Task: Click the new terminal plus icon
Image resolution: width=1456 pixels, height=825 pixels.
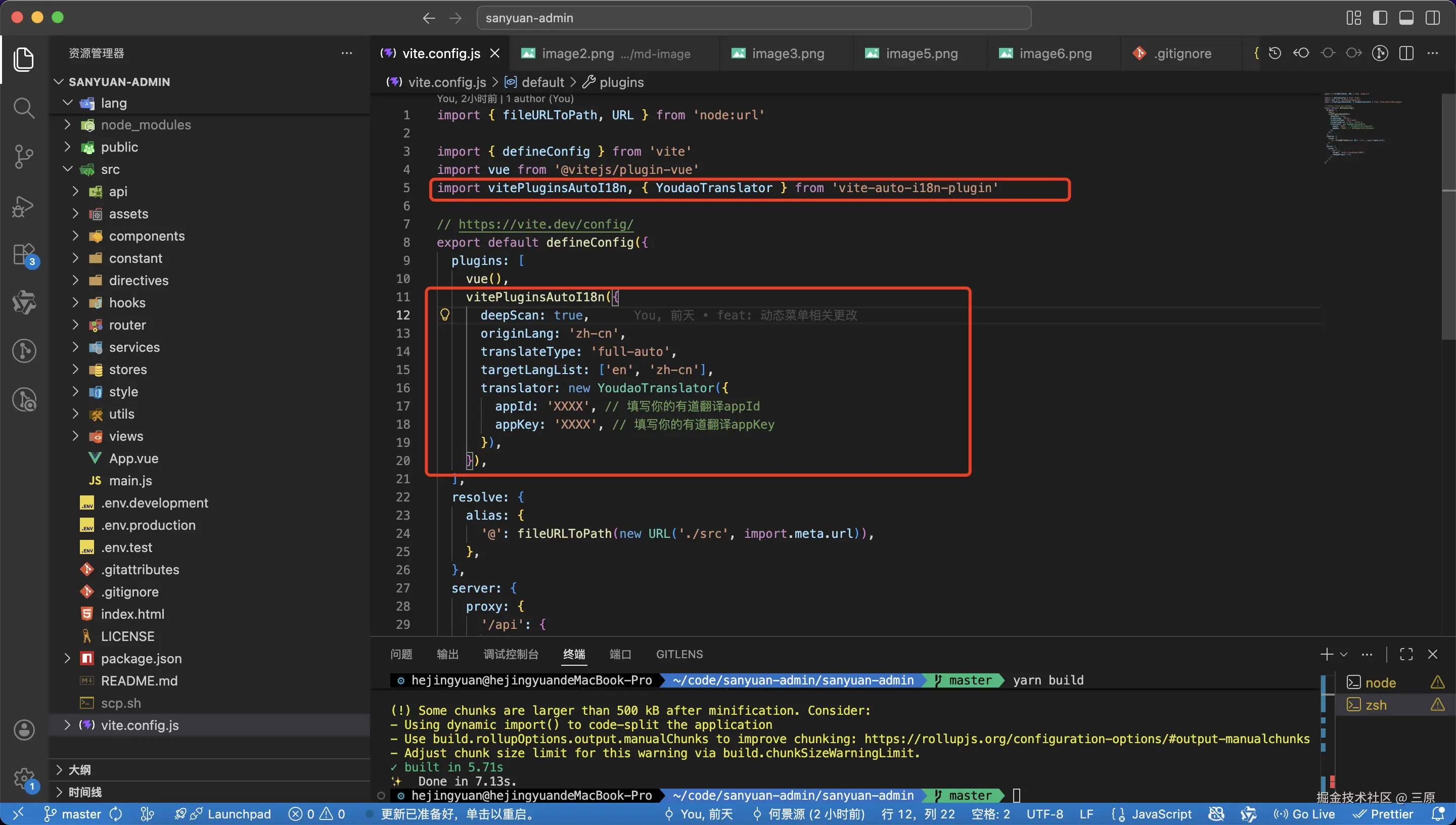Action: point(1326,655)
